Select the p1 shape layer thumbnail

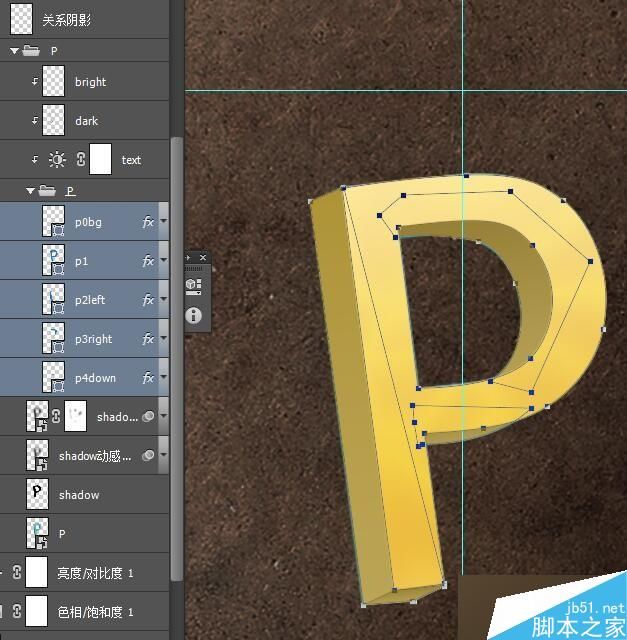(53, 260)
